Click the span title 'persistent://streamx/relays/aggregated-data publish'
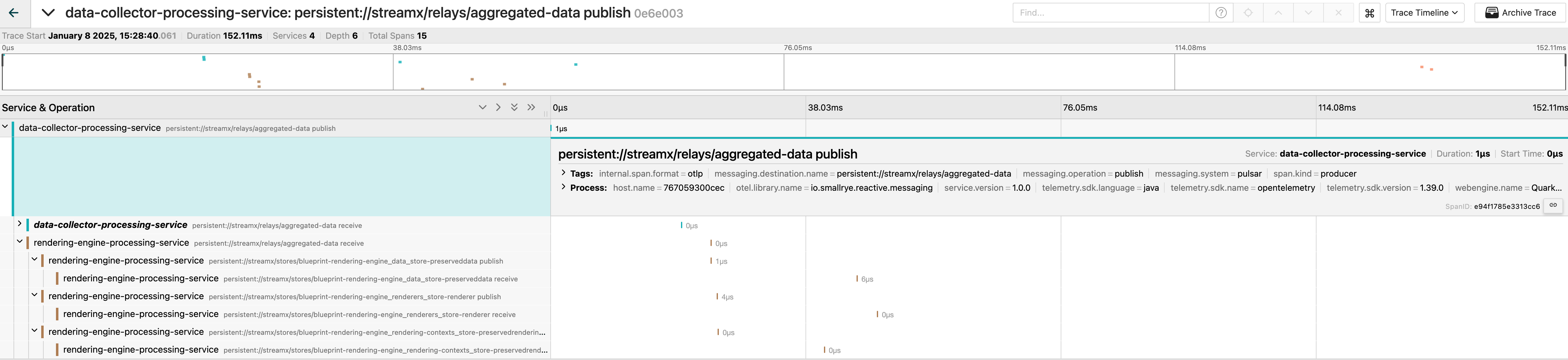 pos(707,155)
